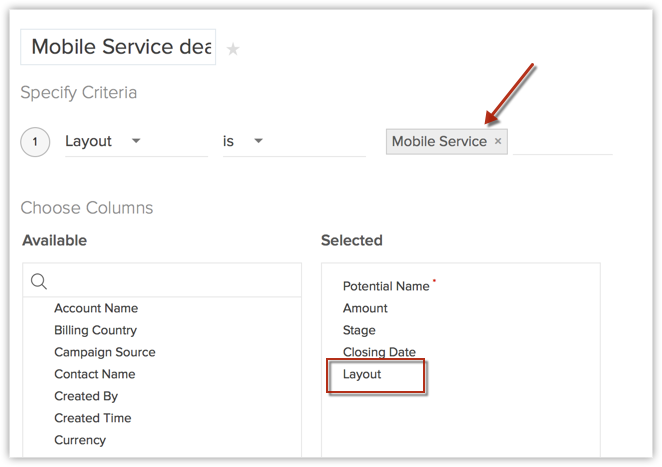Edit the Mobile Service view name field
The width and height of the screenshot is (662, 467).
click(x=118, y=47)
